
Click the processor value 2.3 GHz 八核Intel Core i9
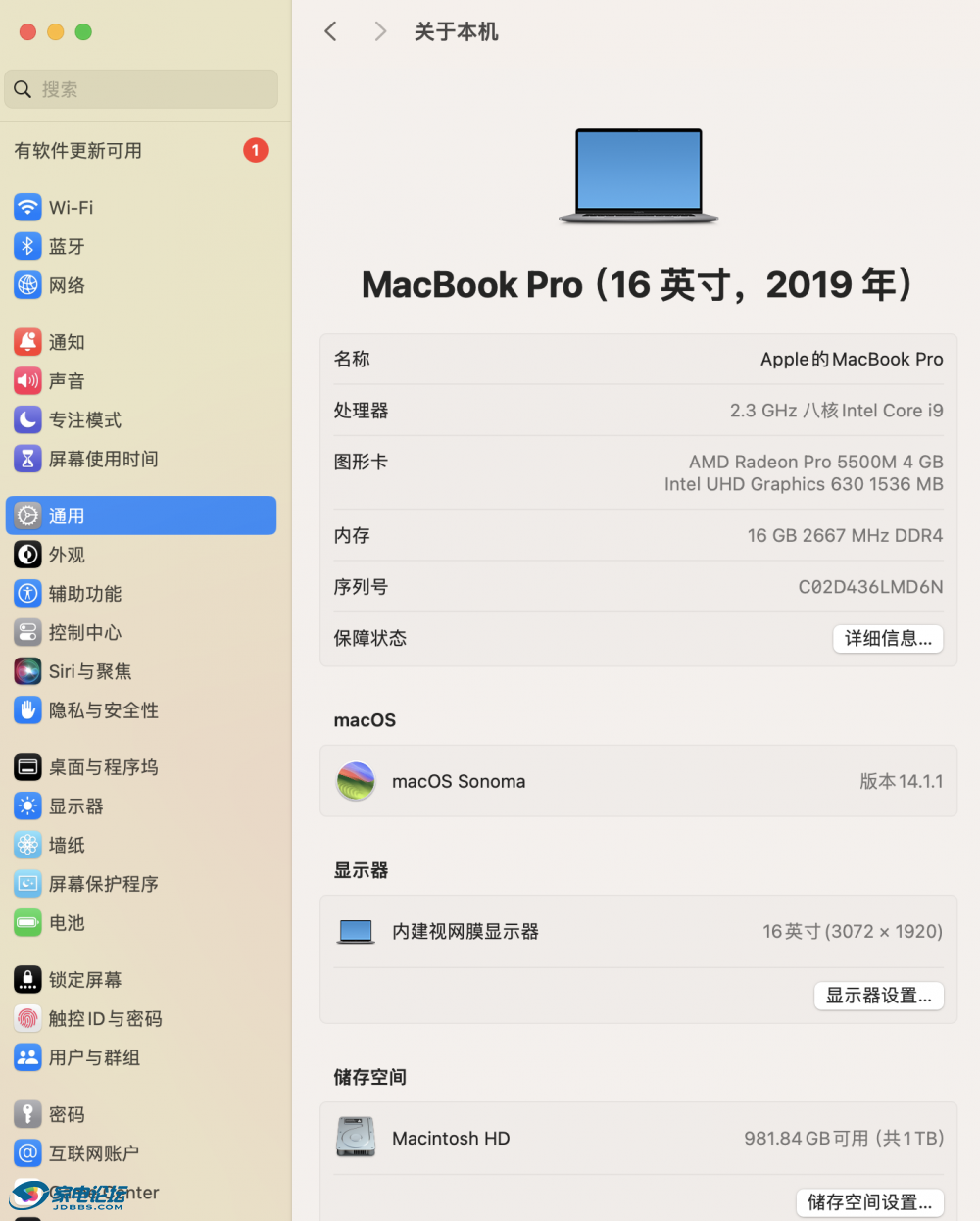pyautogui.click(x=837, y=411)
